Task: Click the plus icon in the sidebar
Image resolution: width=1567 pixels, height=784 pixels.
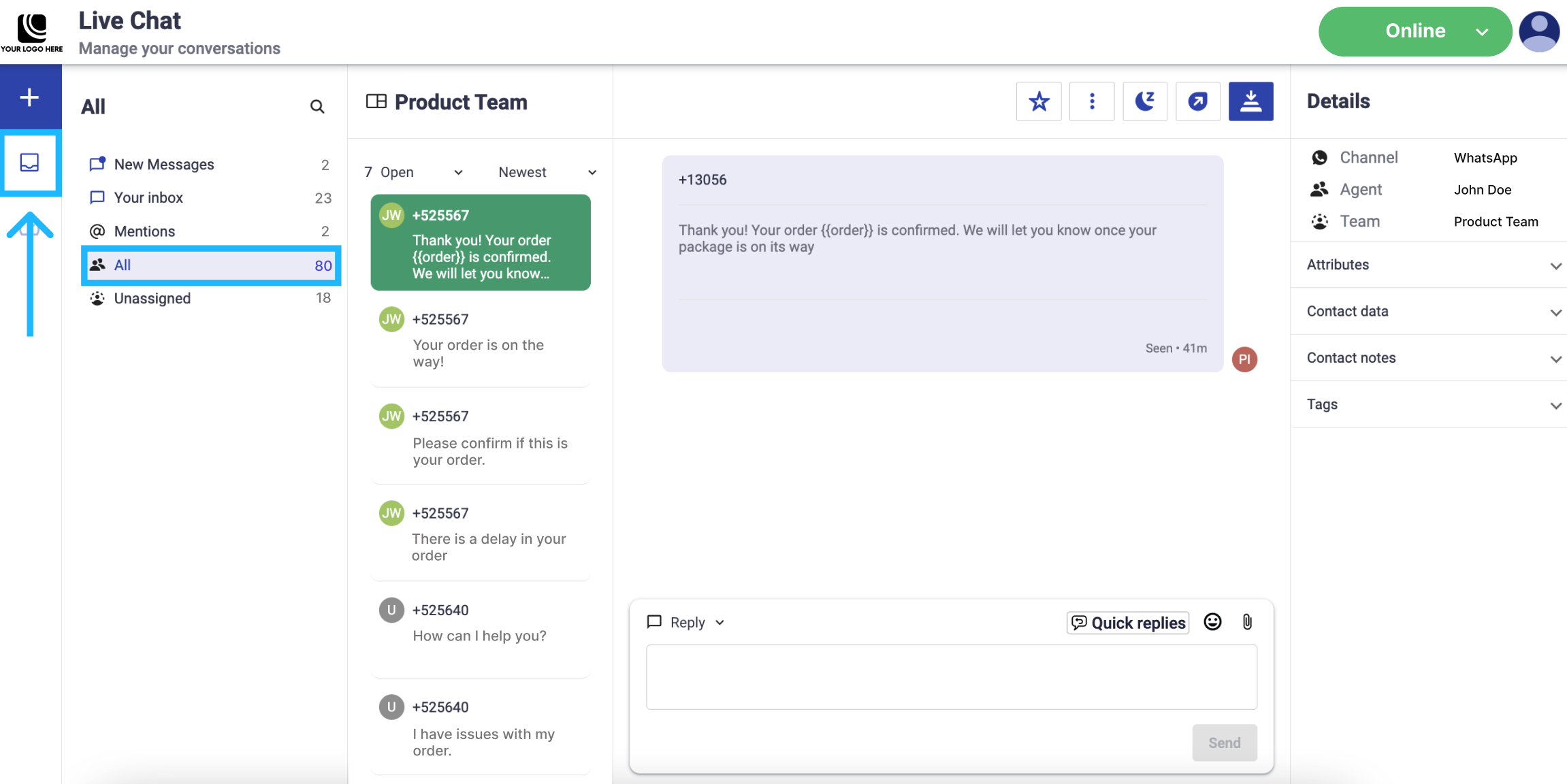Action: coord(29,97)
